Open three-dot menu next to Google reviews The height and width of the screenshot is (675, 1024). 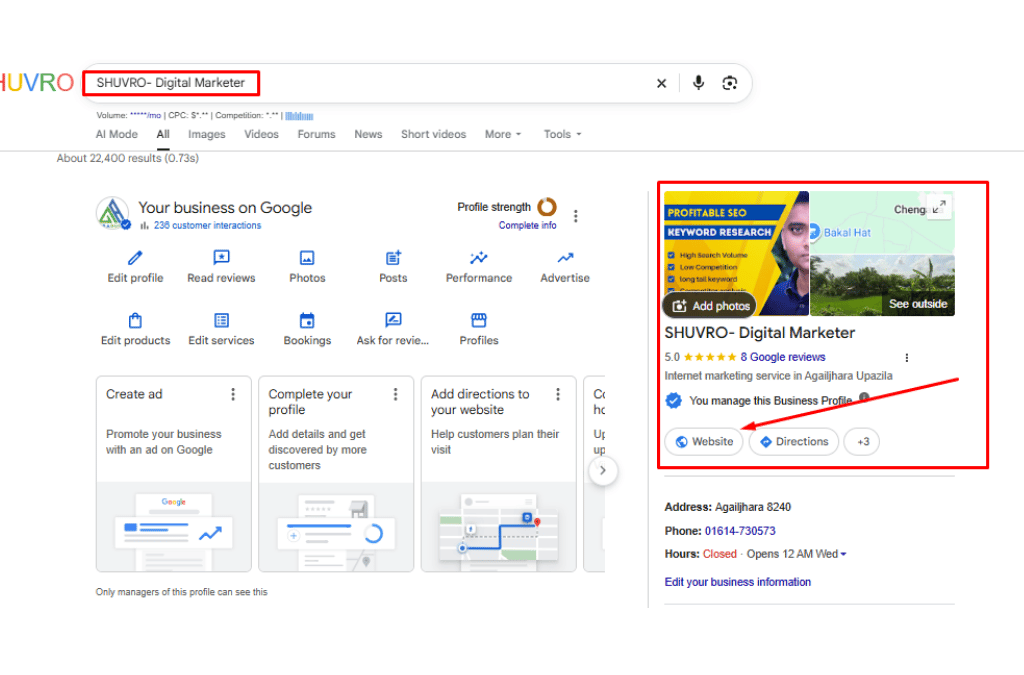906,358
